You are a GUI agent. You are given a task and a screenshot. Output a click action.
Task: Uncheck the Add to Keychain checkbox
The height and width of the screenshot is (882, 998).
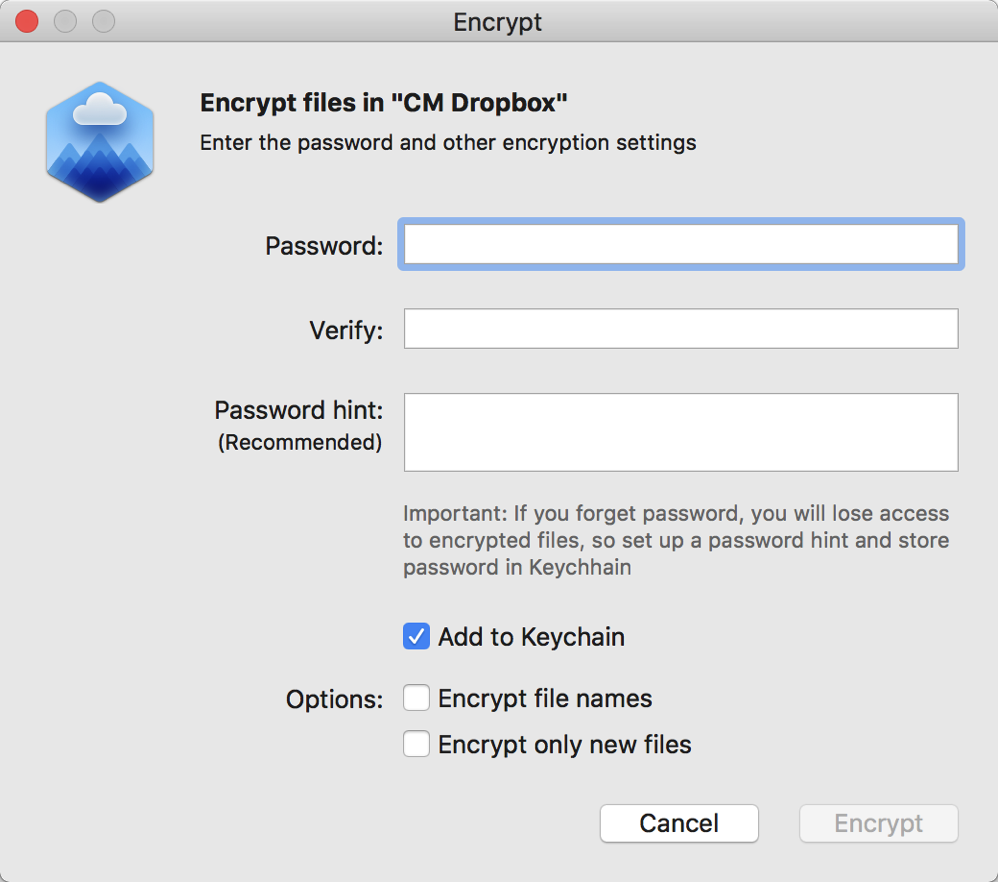pyautogui.click(x=417, y=637)
